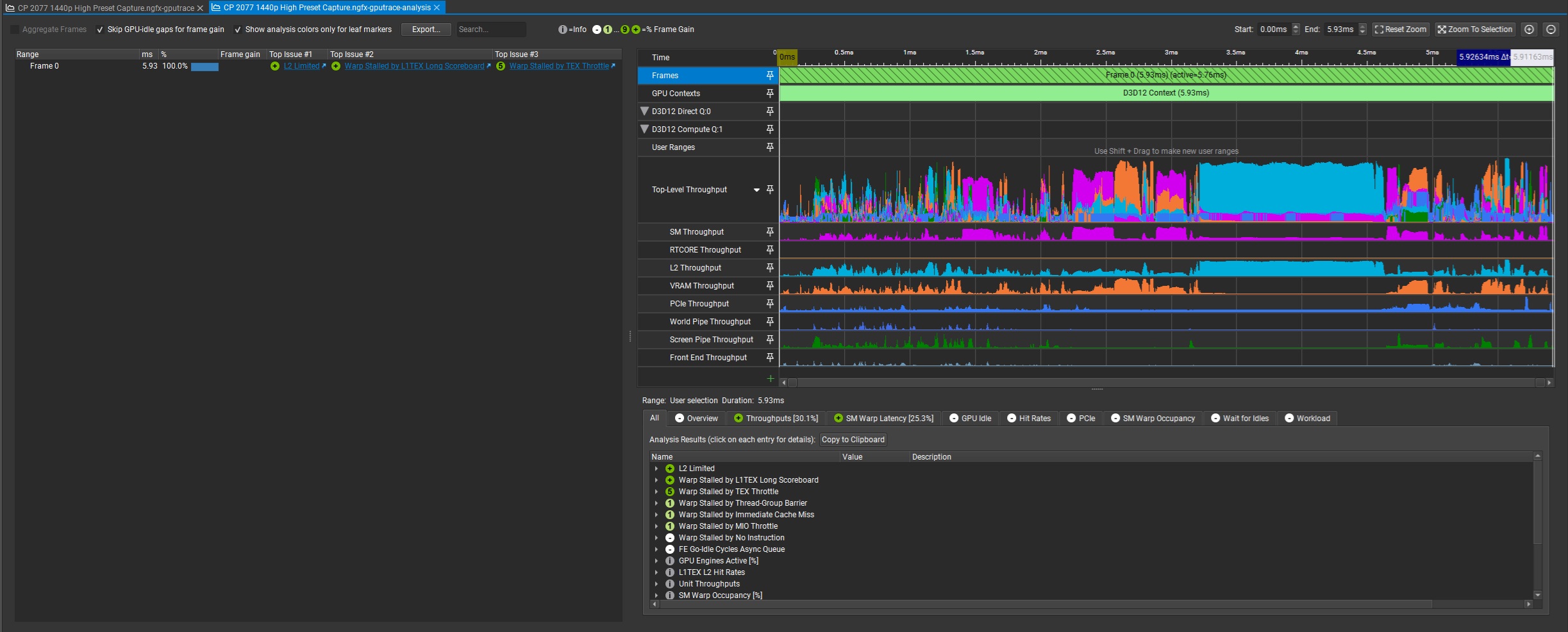Open the Warp Stalled by TEX Throttle link
Image resolution: width=1568 pixels, height=632 pixels.
point(558,66)
